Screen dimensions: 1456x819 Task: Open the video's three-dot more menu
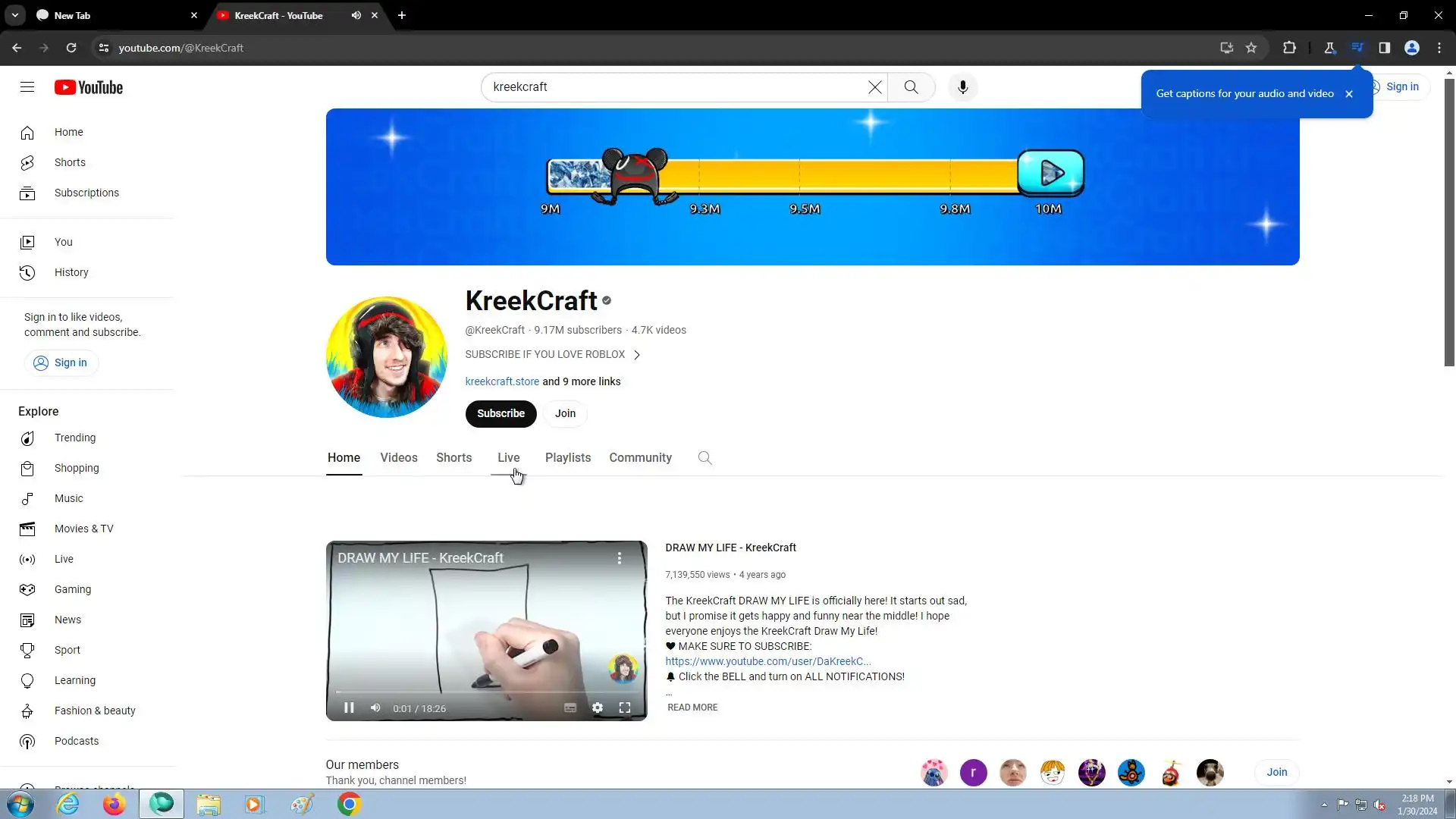620,558
